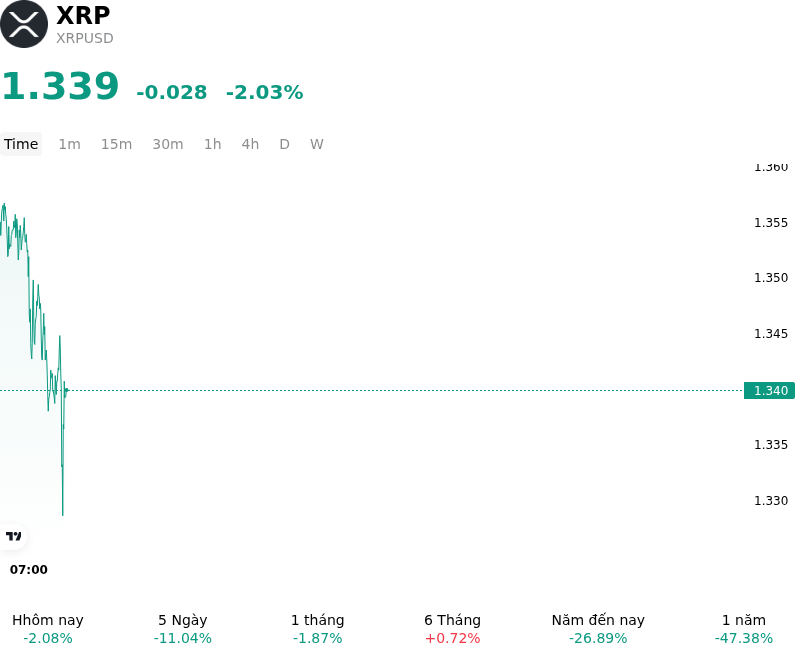Select the 6 Tháng range
The height and width of the screenshot is (658, 800).
(x=453, y=629)
